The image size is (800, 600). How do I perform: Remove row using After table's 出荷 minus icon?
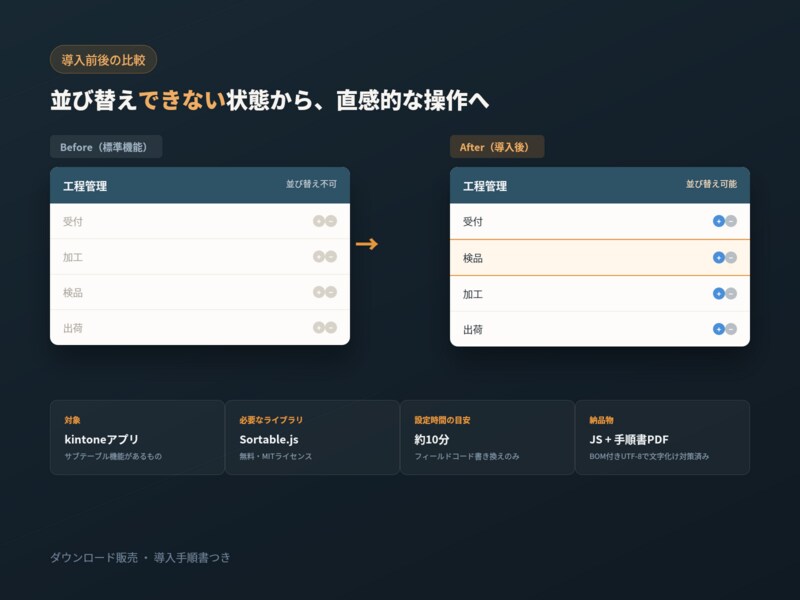(x=731, y=329)
